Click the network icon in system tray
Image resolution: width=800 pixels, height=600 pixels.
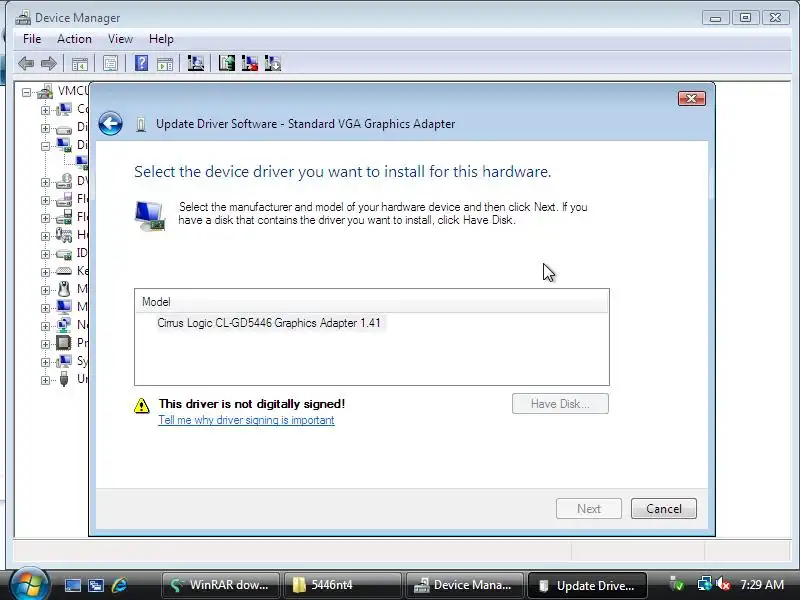pos(705,585)
